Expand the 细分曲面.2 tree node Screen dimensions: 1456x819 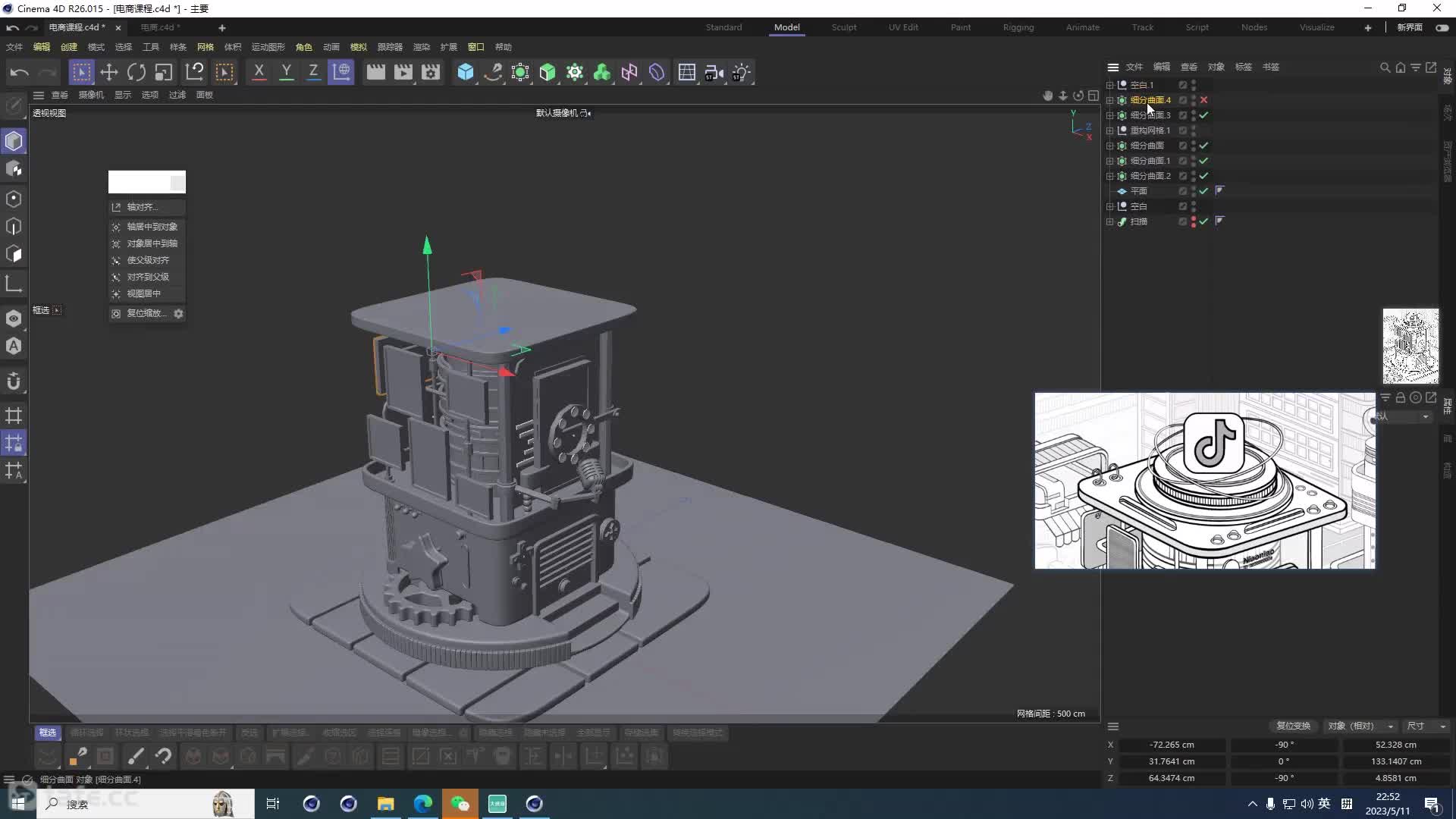click(1110, 176)
